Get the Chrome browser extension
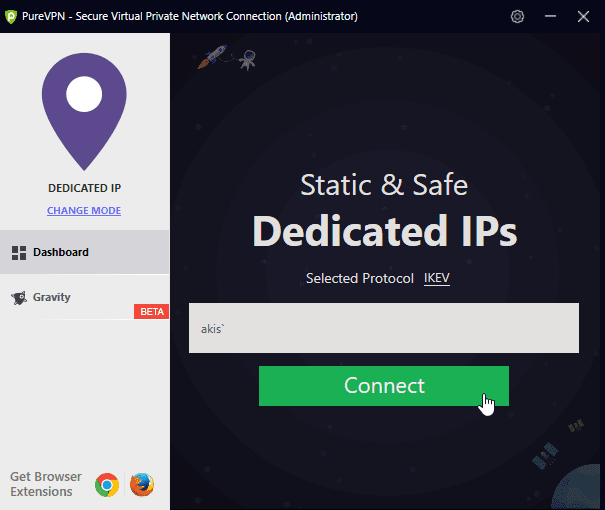This screenshot has width=605, height=510. click(107, 485)
